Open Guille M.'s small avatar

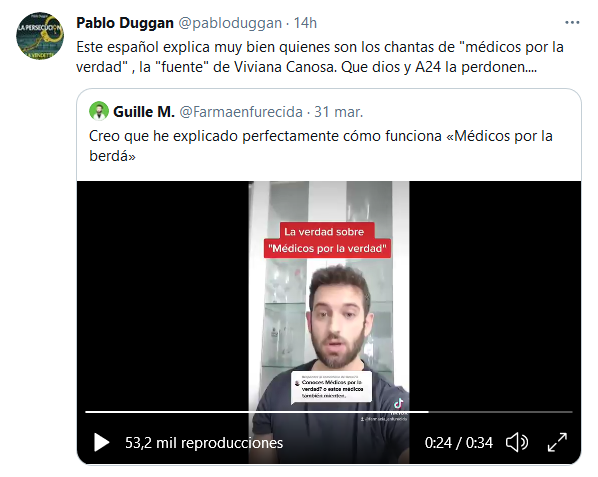point(99,111)
